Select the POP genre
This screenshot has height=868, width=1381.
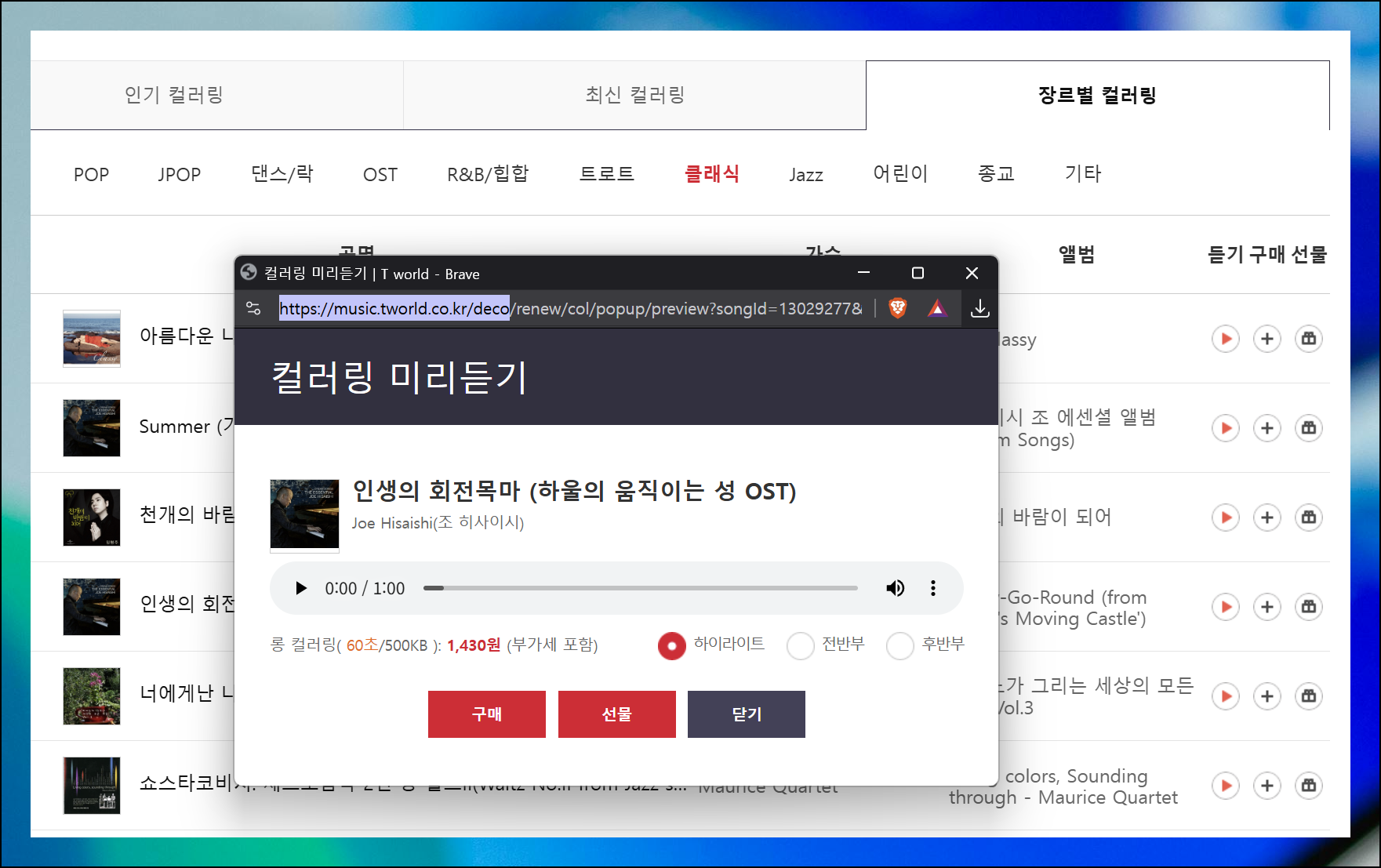(91, 174)
